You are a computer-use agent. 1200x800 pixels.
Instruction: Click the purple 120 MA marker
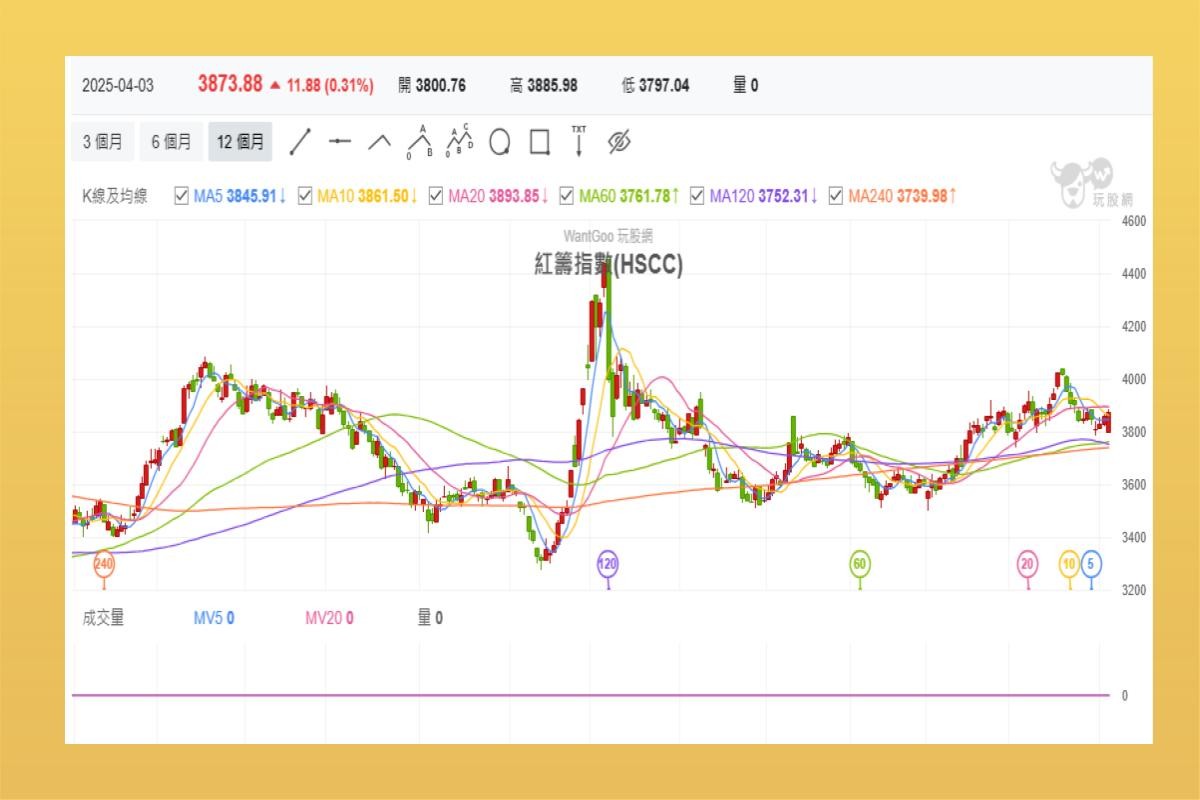coord(608,564)
